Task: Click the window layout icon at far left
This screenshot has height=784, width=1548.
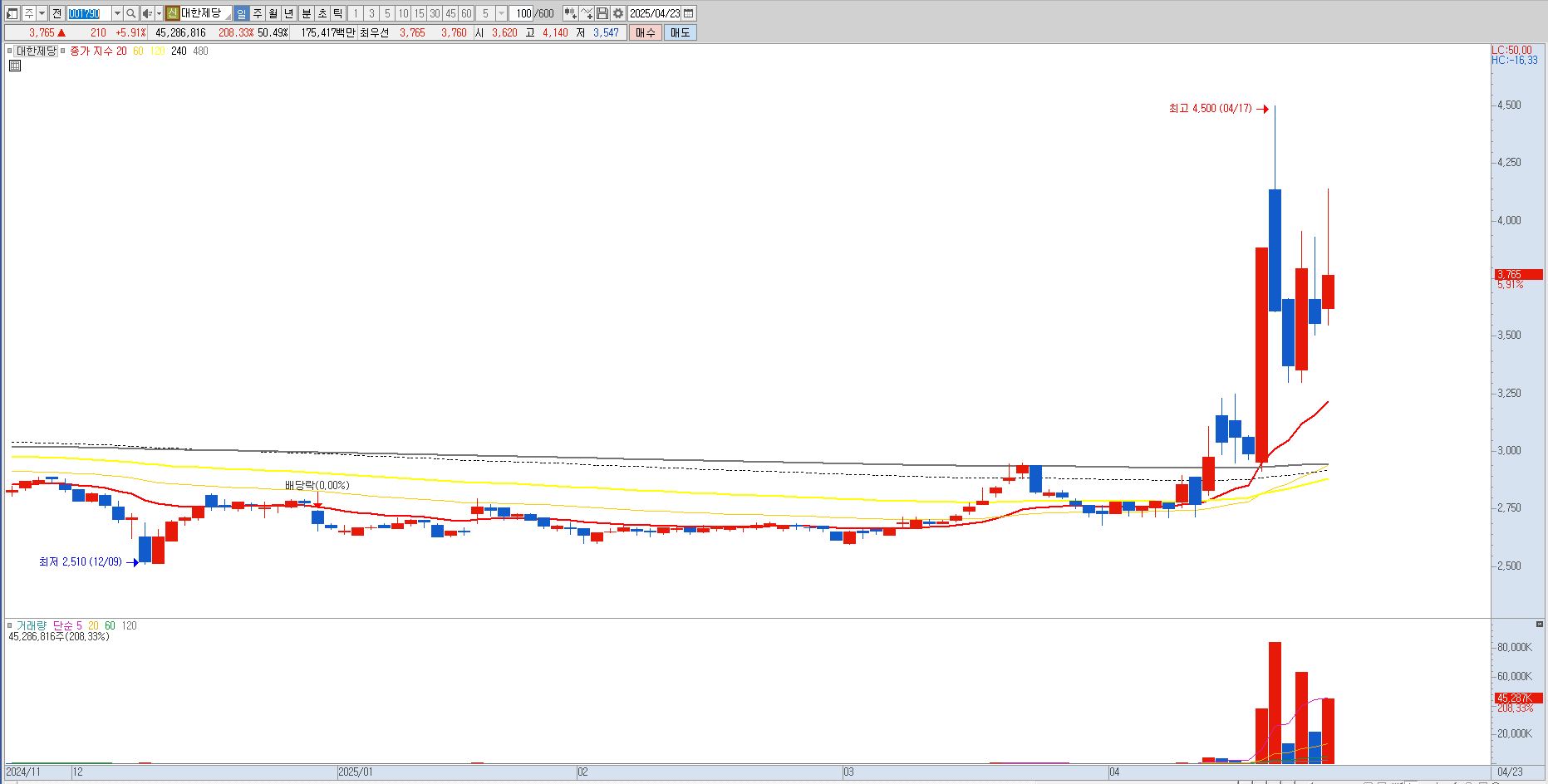Action: point(12,13)
